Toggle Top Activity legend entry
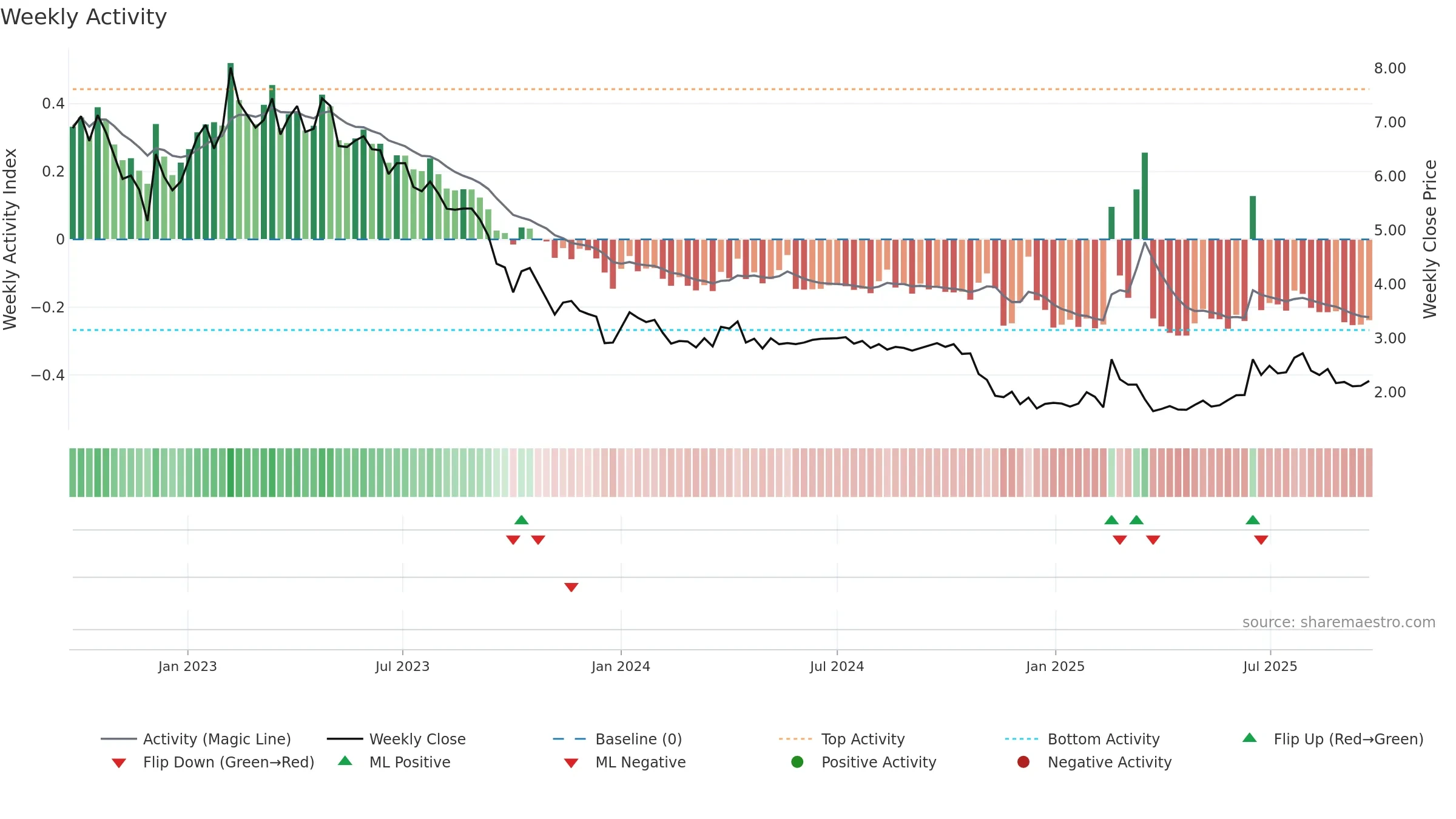This screenshot has width=1456, height=819. (x=841, y=739)
